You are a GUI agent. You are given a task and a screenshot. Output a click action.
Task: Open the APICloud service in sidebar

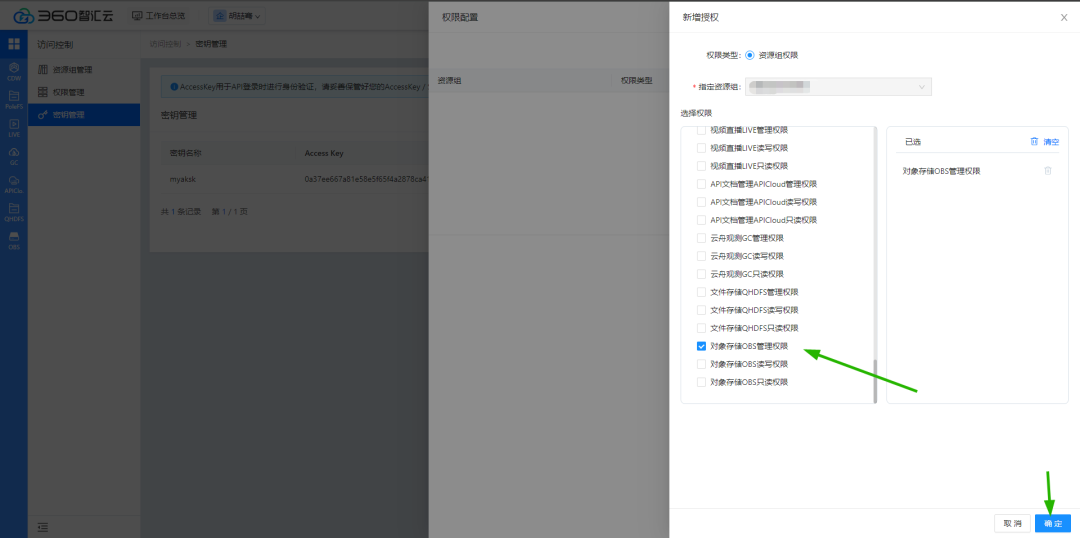point(14,185)
